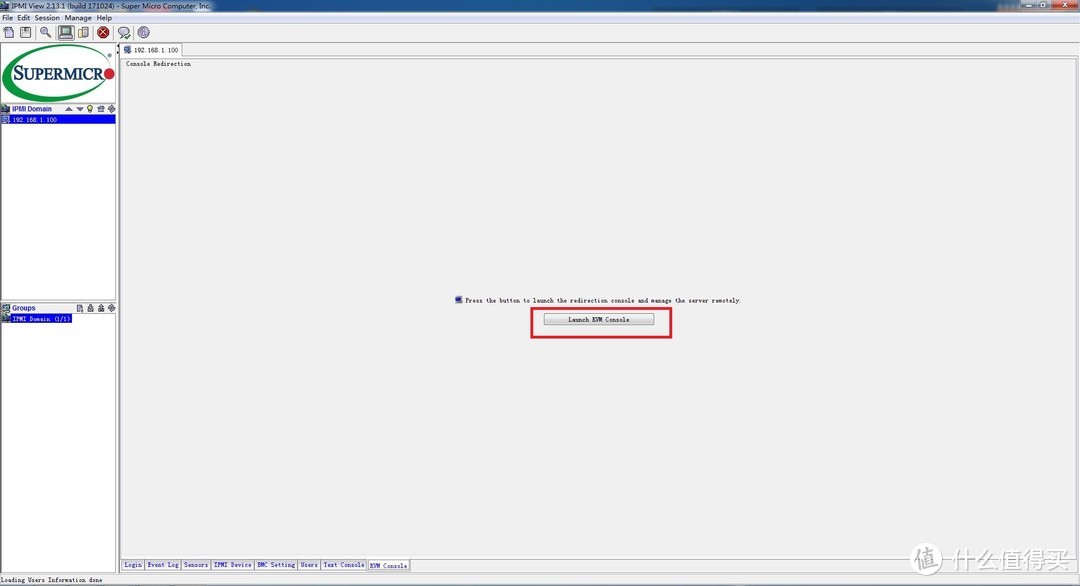
Task: Select the 192.168.1.100 session tab
Action: (x=152, y=50)
